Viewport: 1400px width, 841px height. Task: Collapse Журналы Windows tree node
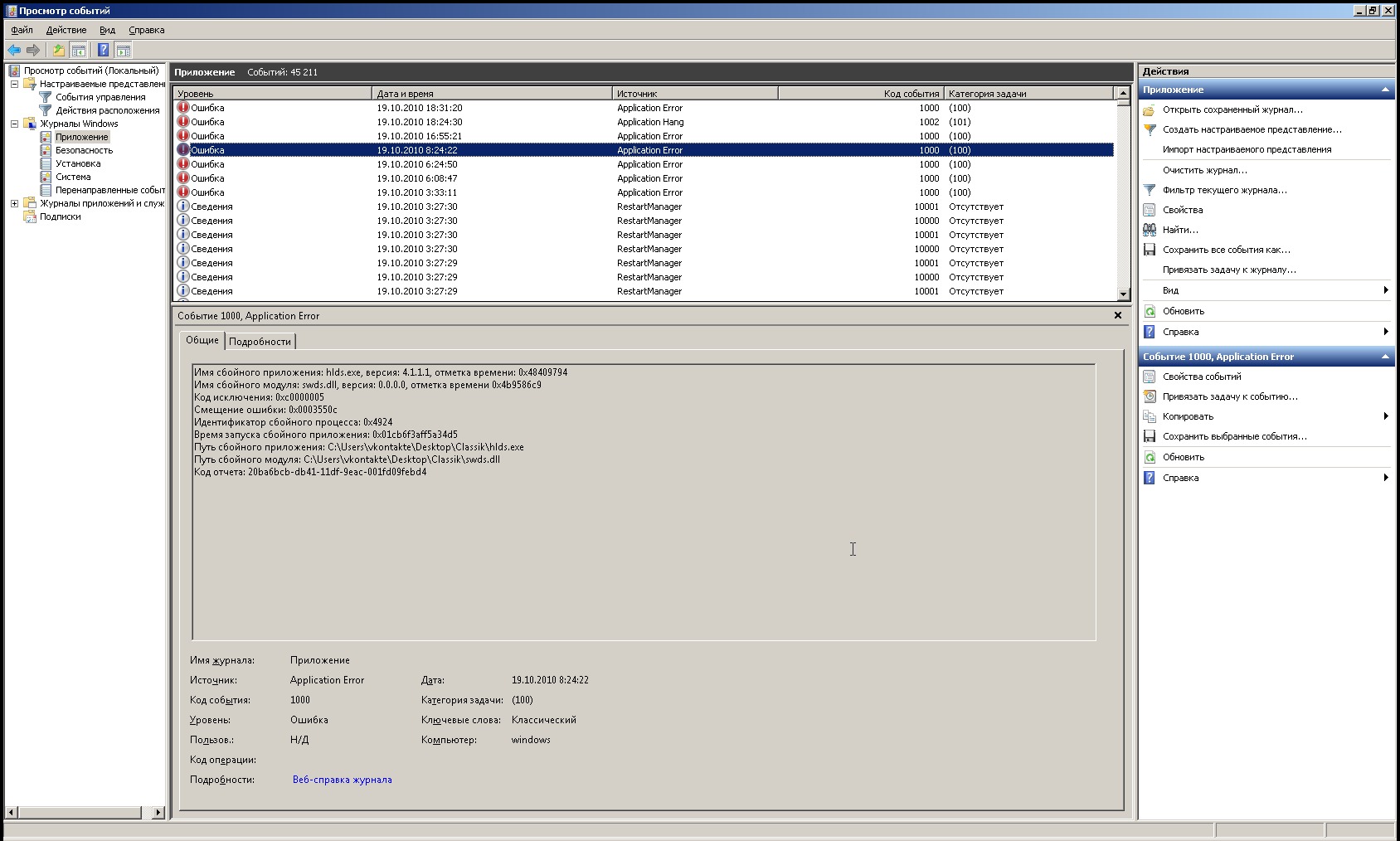point(14,124)
